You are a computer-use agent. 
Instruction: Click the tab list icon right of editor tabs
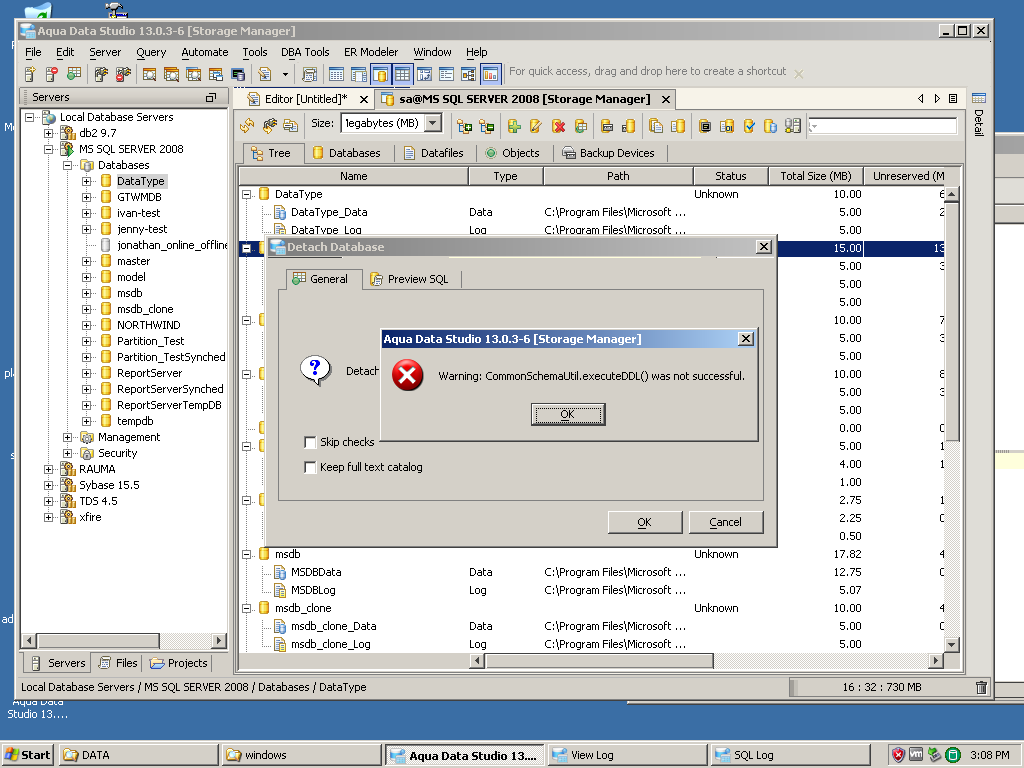point(953,99)
